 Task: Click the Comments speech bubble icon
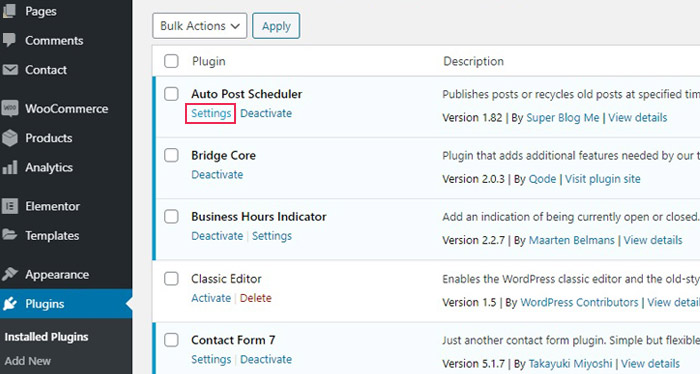(9, 40)
